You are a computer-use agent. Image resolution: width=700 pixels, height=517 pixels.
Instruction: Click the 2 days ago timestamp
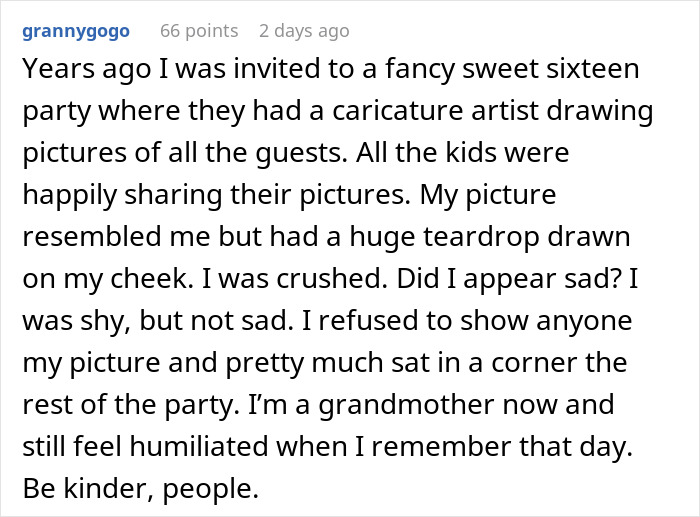[304, 31]
